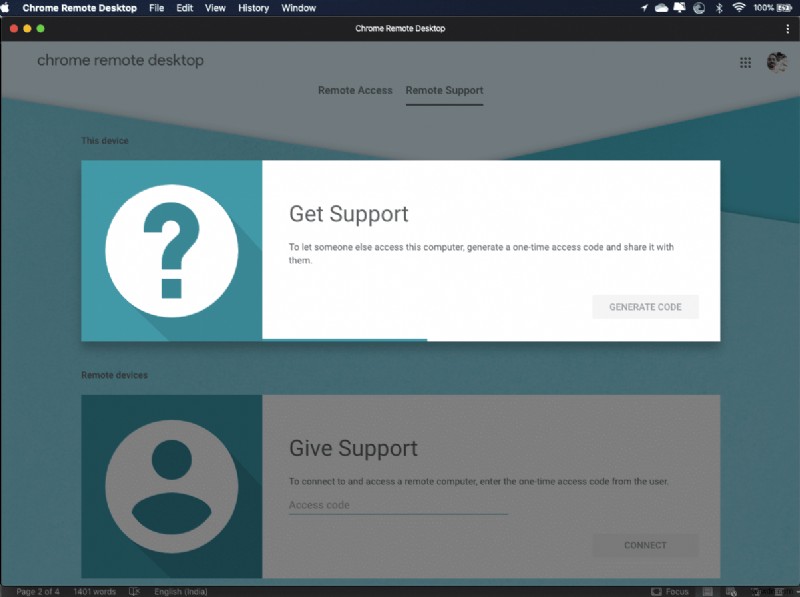Click the Give Support heading
Screen dimensions: 800x597
[353, 449]
